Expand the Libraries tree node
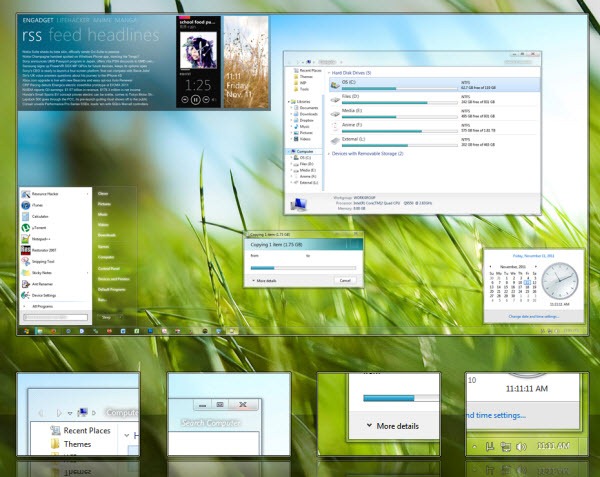 coord(291,103)
